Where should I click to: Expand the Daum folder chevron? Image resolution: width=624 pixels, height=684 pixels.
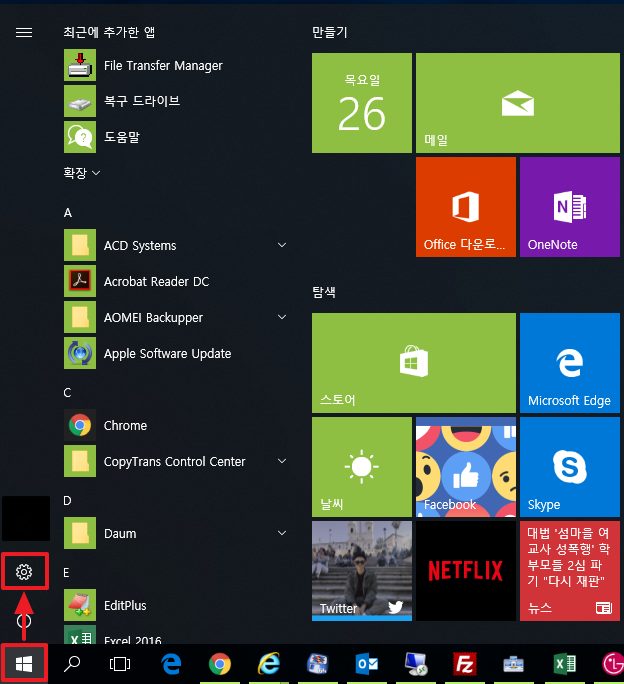(x=282, y=533)
